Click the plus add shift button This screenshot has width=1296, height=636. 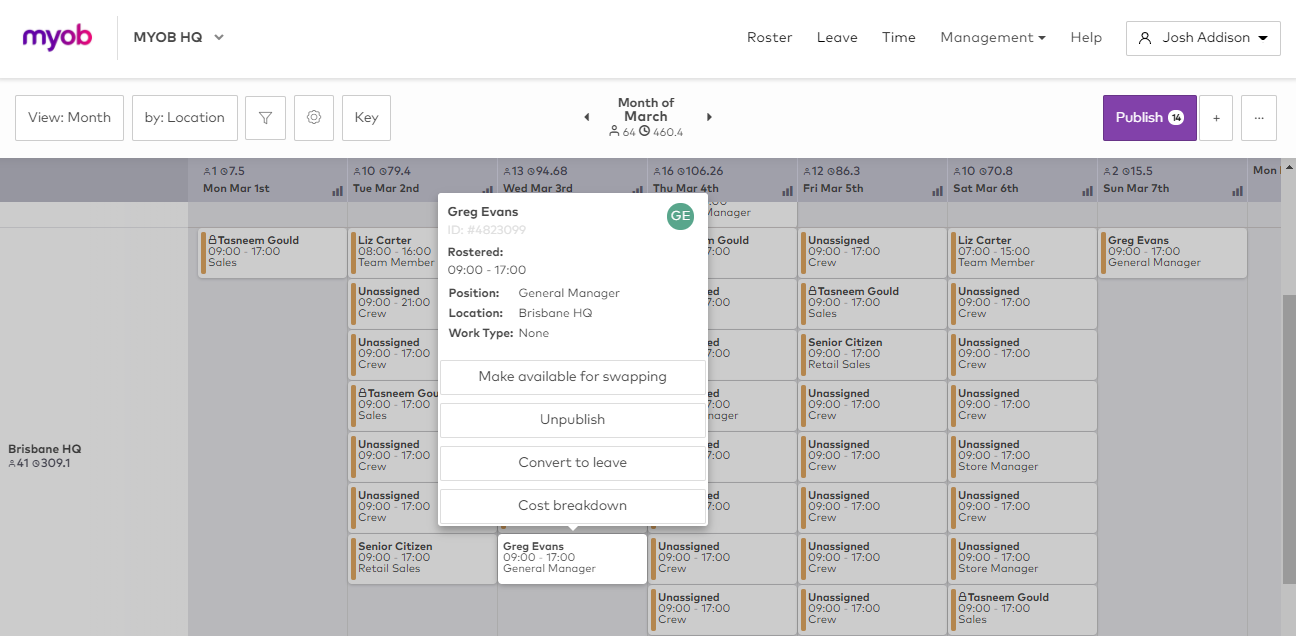pos(1216,118)
